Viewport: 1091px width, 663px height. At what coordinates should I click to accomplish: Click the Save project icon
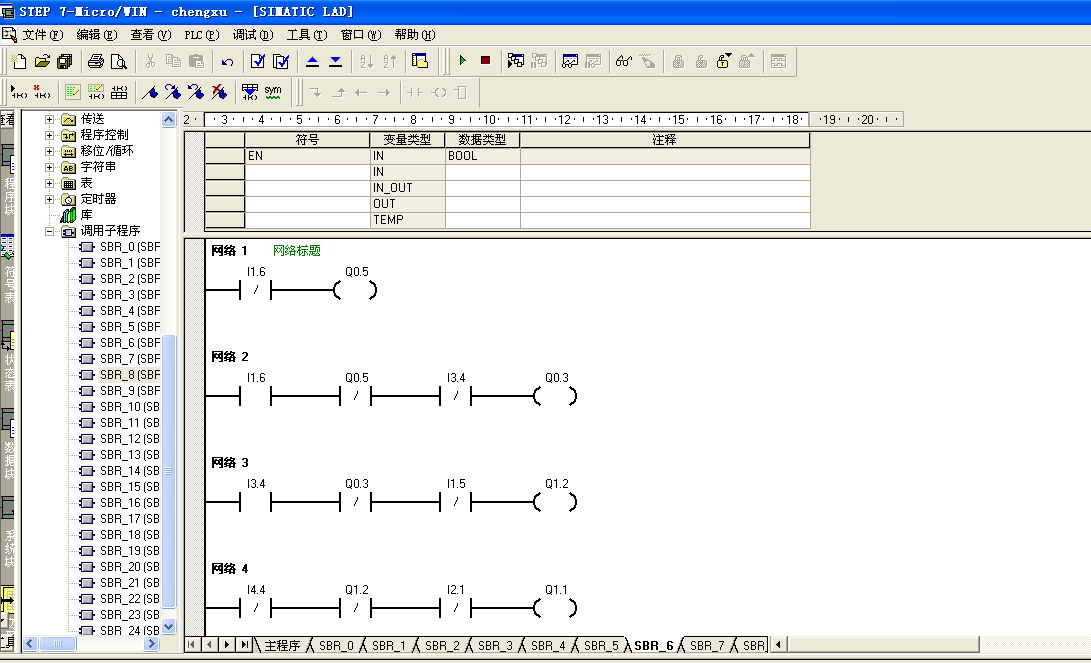65,61
